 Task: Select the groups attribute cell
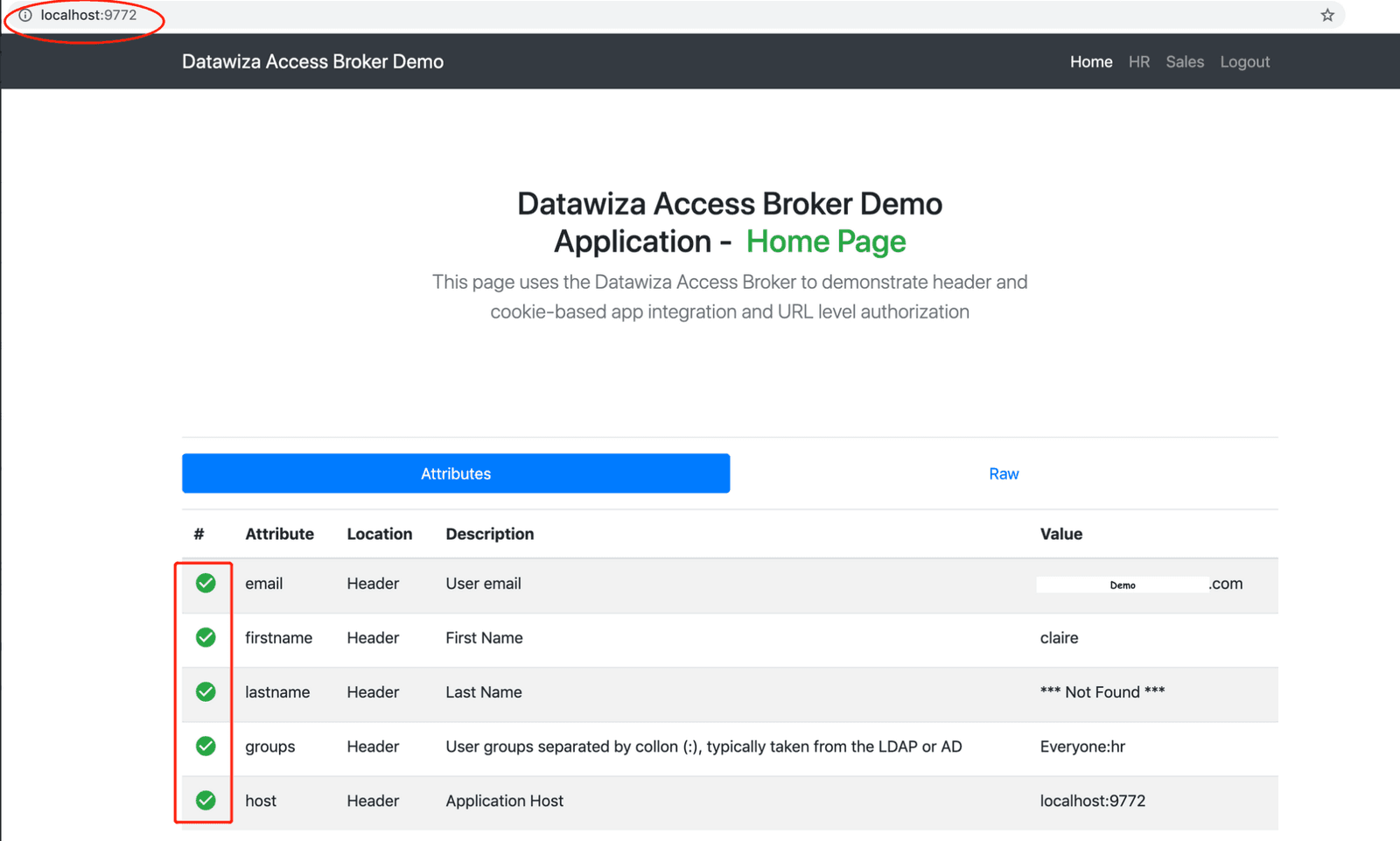tap(269, 746)
